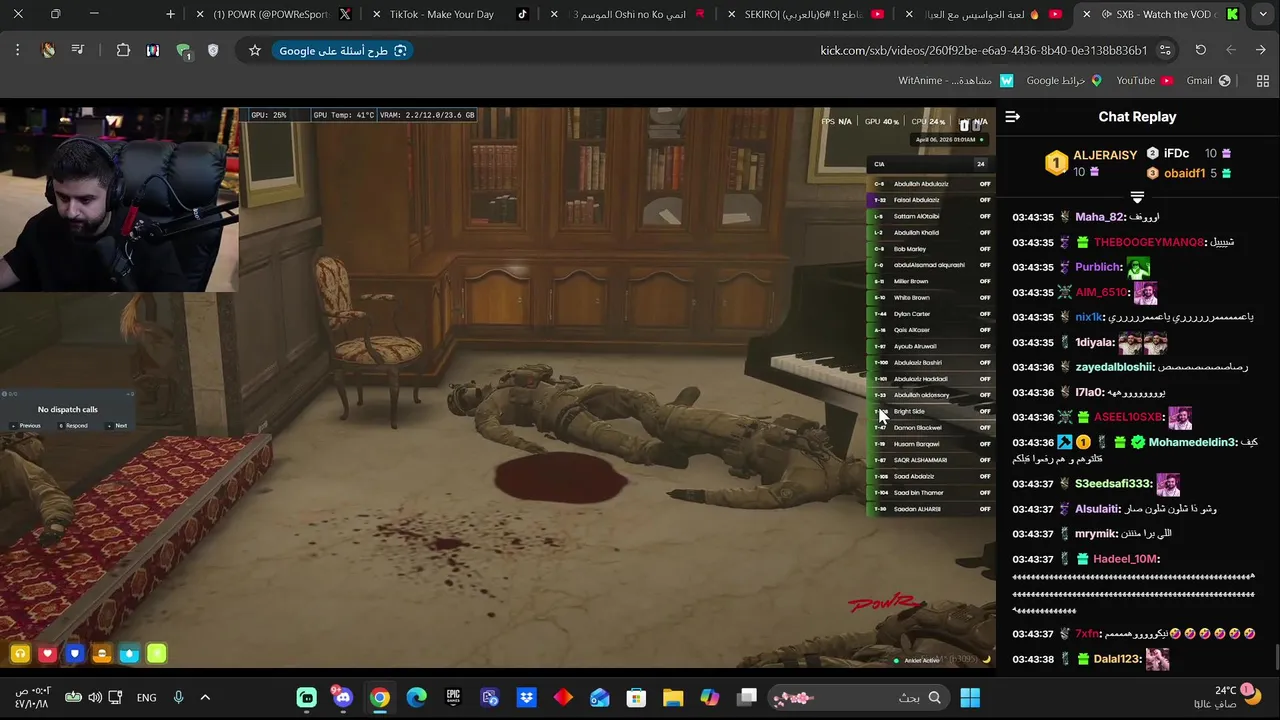Switch to TikTok - Make Your Day tab
This screenshot has width=1280, height=720.
tap(450, 14)
